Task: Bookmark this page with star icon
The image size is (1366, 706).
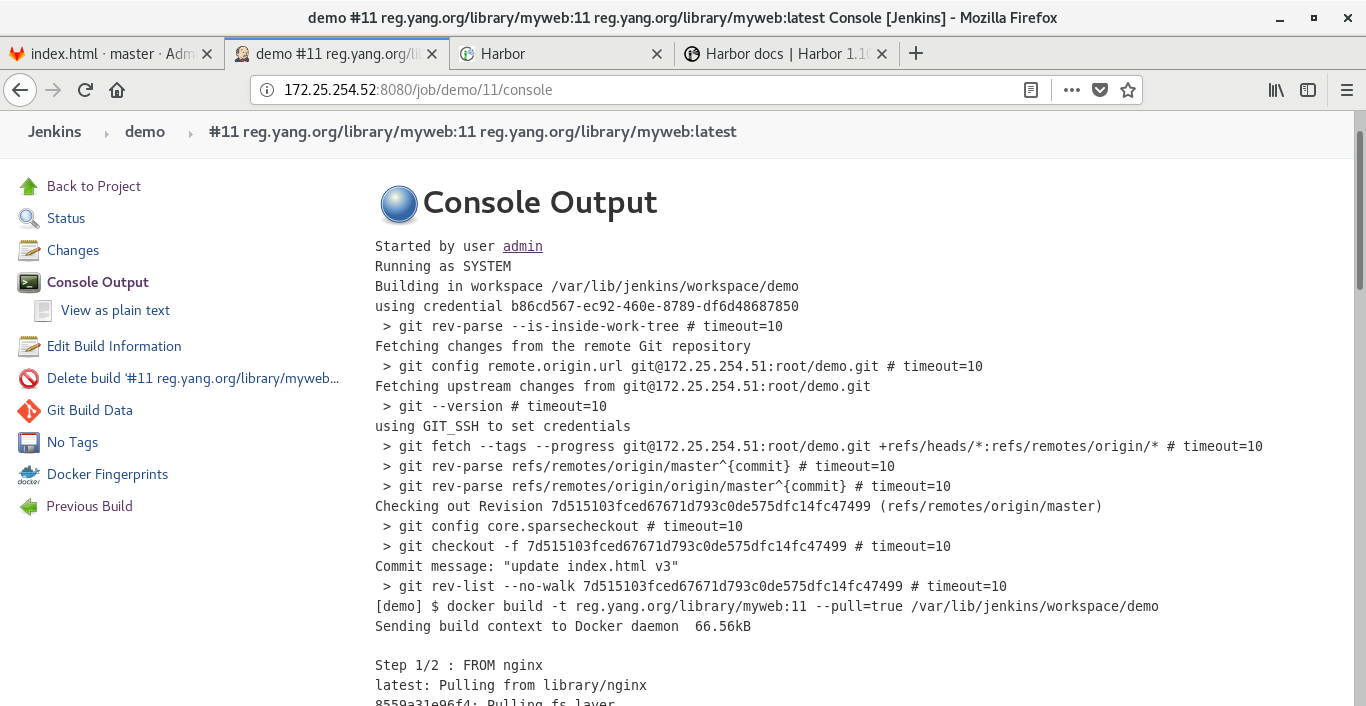Action: pos(1128,90)
